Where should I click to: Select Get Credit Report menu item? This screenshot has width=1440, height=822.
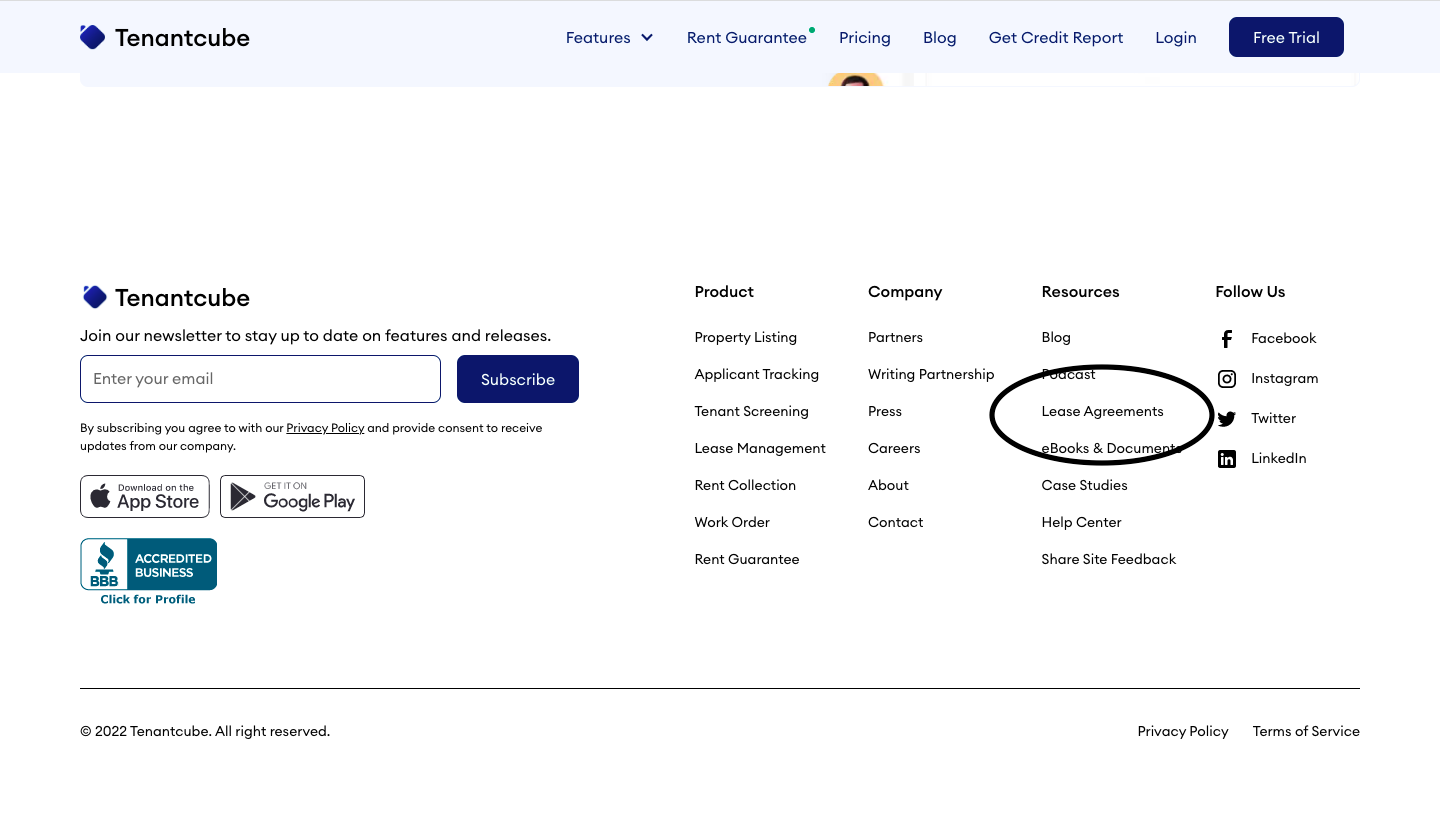click(x=1056, y=38)
